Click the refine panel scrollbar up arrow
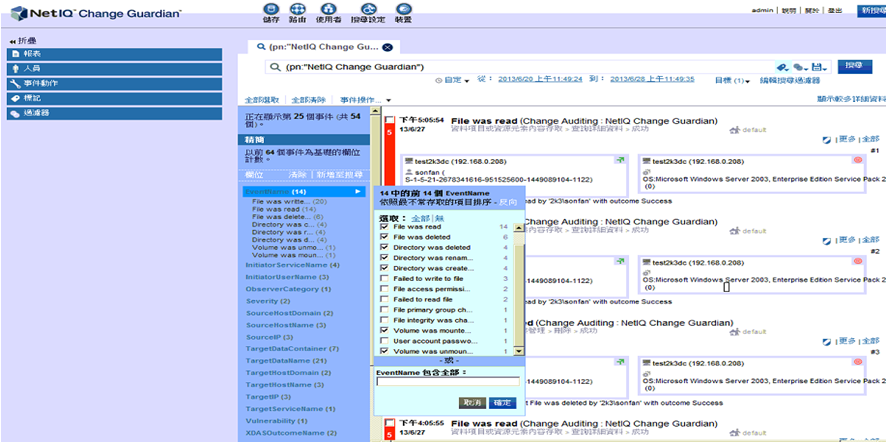 coord(375,111)
